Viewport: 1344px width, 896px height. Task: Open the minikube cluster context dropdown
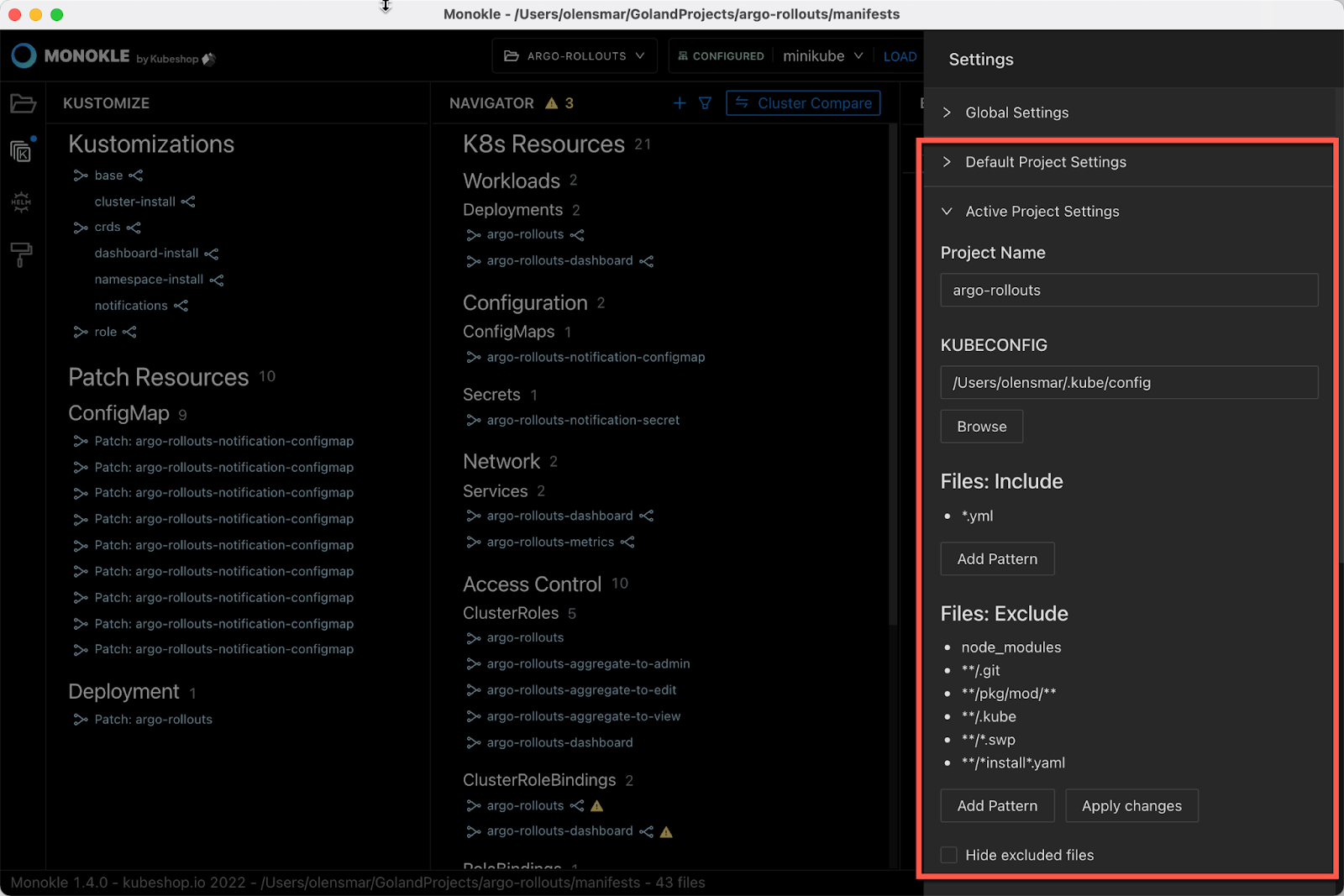pyautogui.click(x=822, y=56)
